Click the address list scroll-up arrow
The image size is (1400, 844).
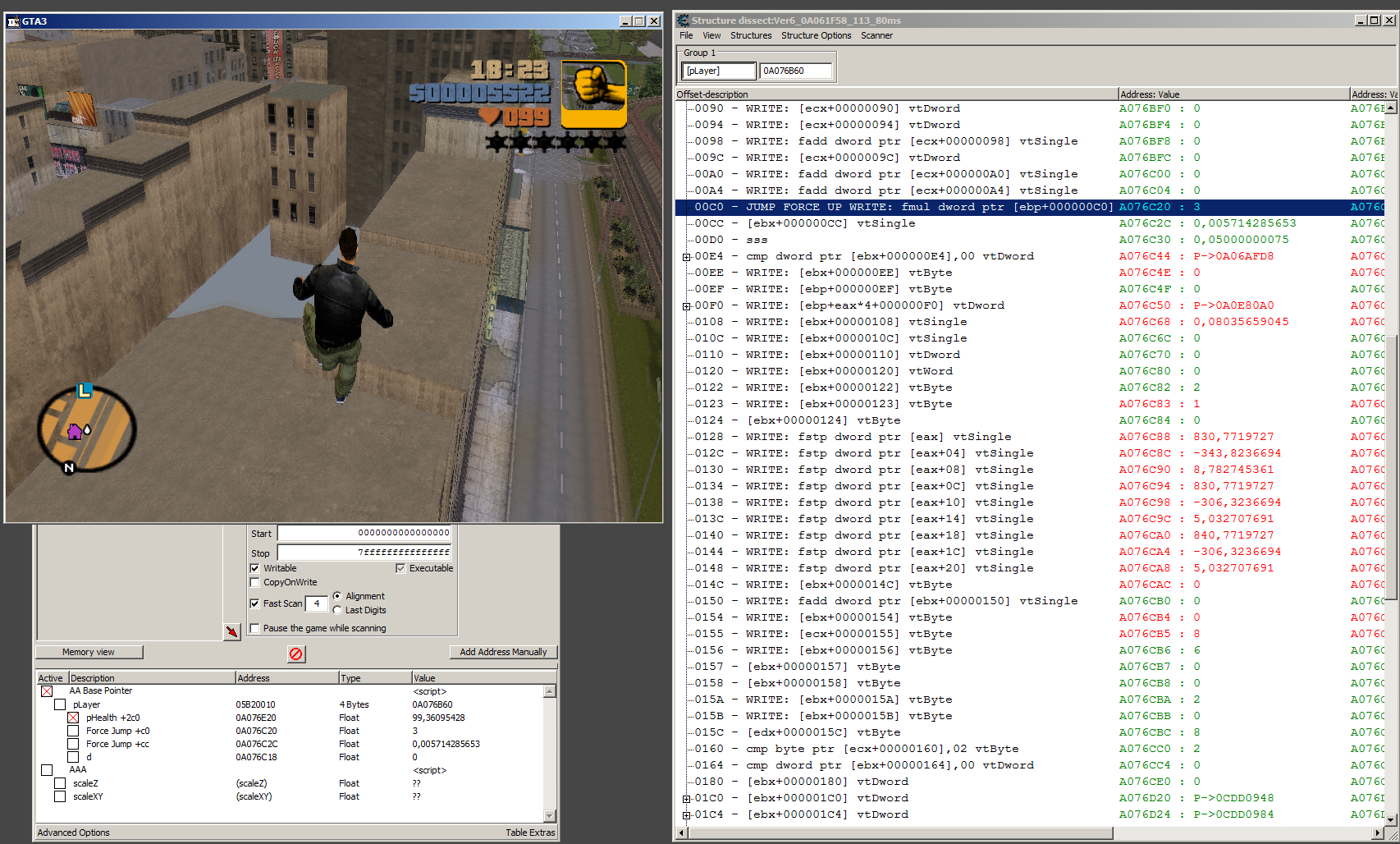550,692
